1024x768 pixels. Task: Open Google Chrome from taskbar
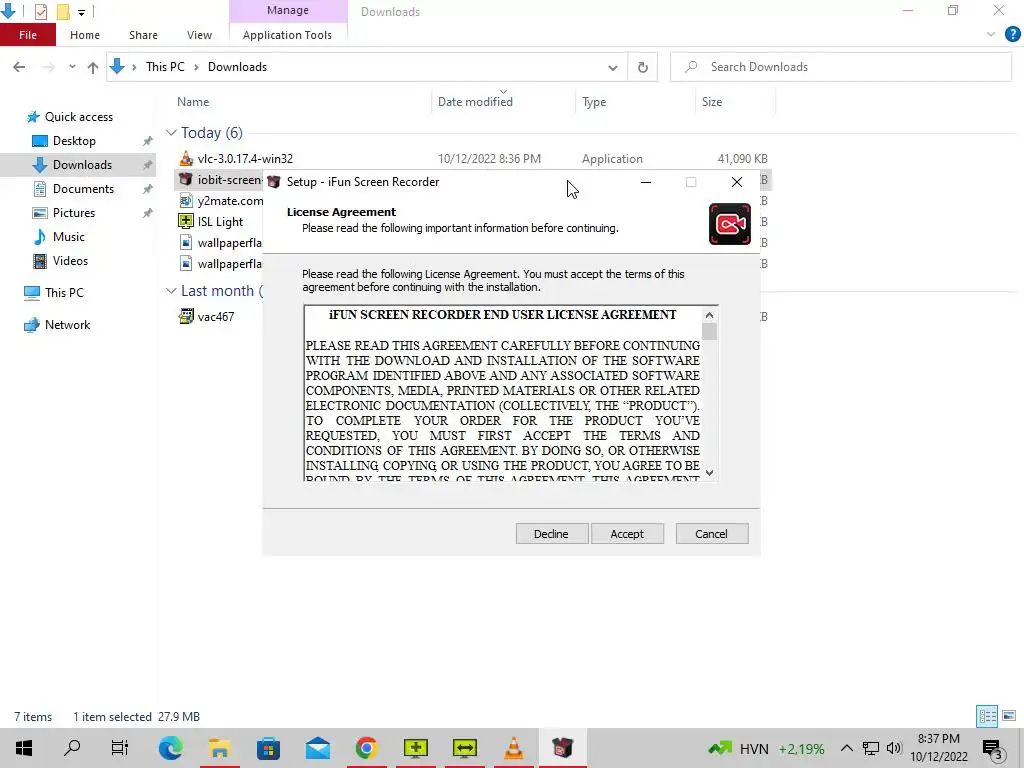(x=366, y=748)
